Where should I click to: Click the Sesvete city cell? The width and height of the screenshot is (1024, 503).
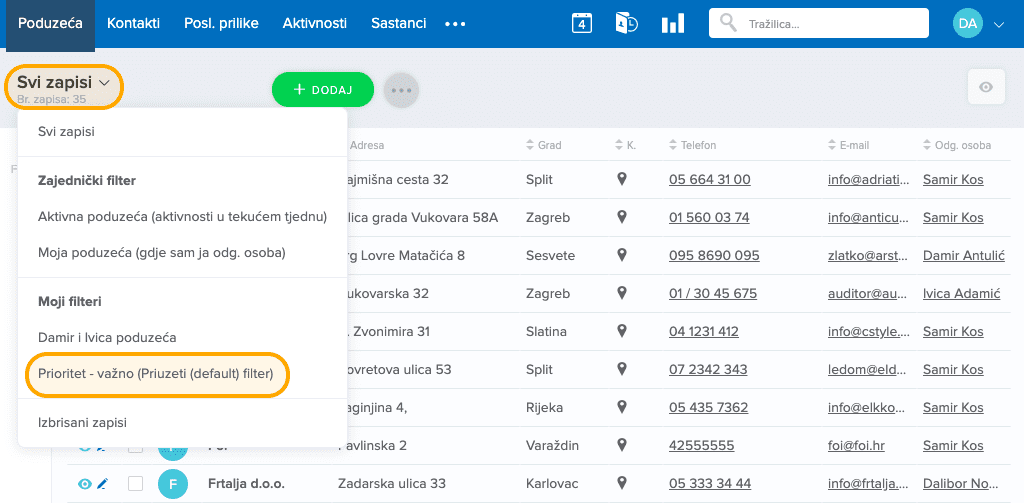click(x=550, y=255)
